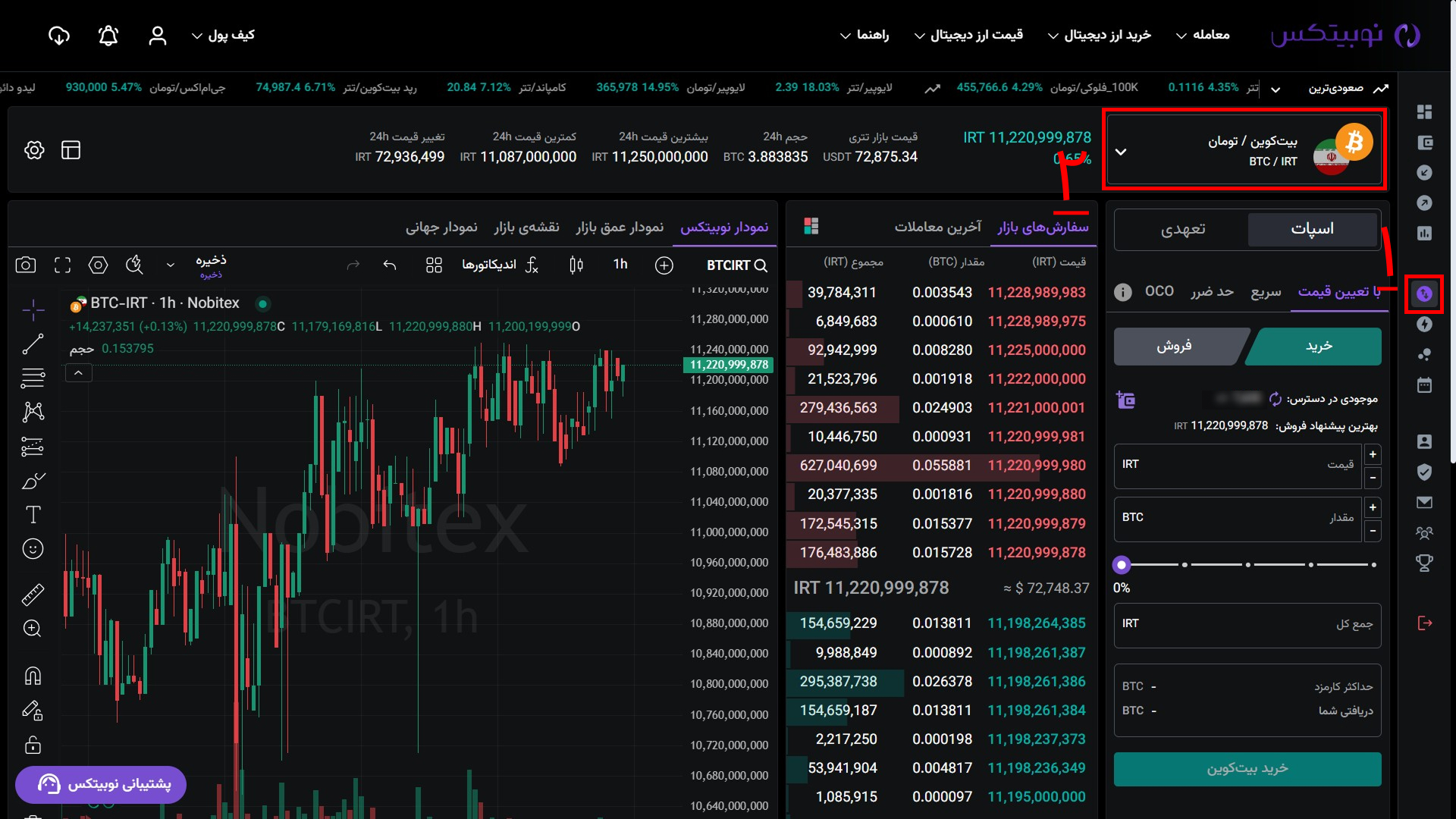1456x819 pixels.
Task: Click the مقدار BTC amount input
Action: click(1238, 518)
